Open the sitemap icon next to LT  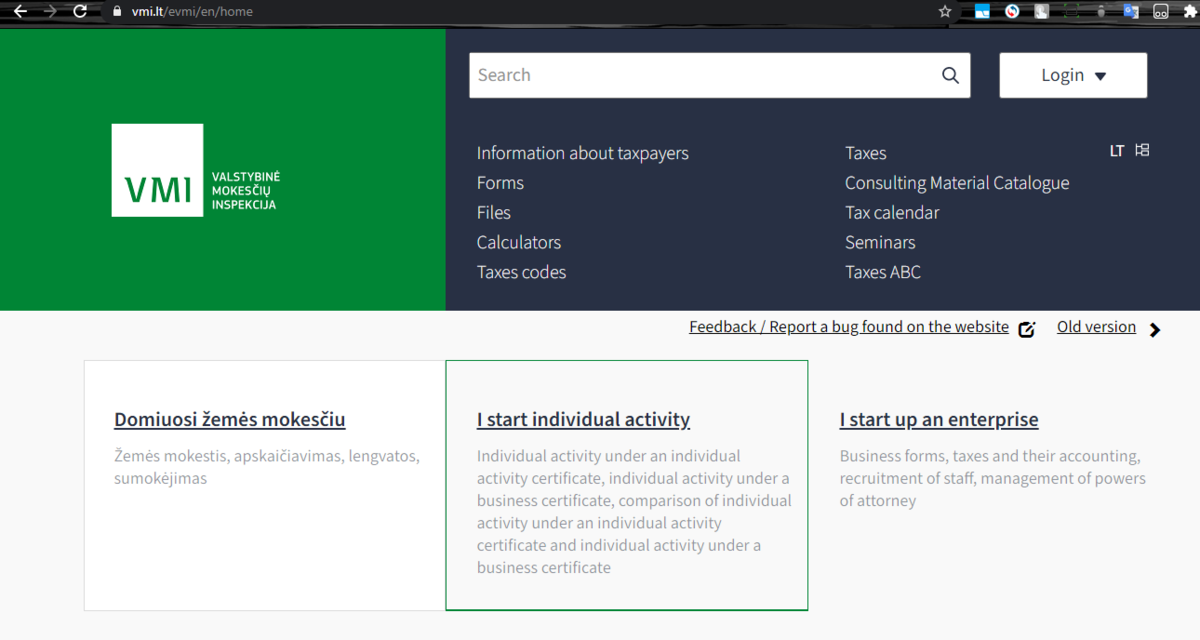[x=1142, y=150]
